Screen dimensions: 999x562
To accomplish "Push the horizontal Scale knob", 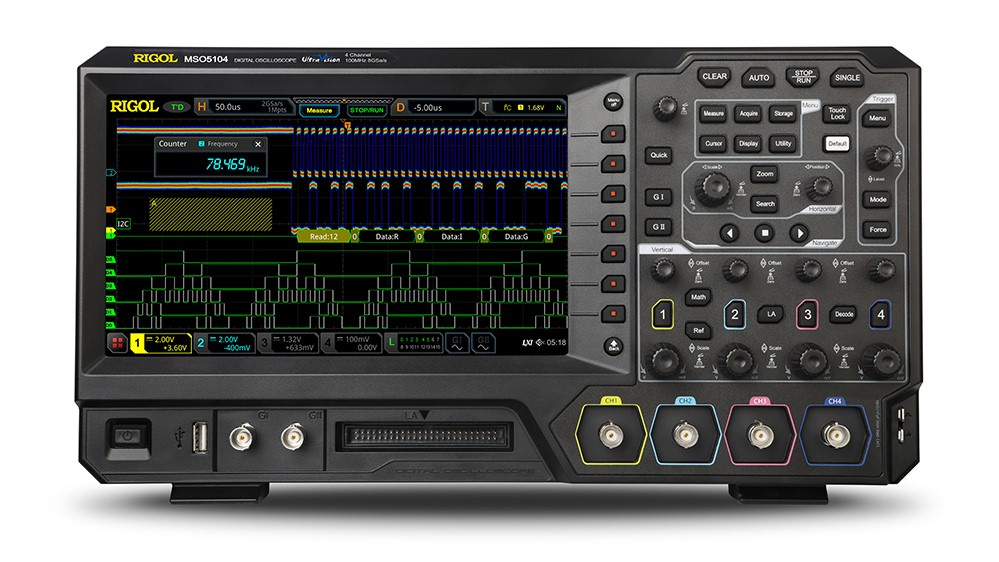I will [x=712, y=188].
